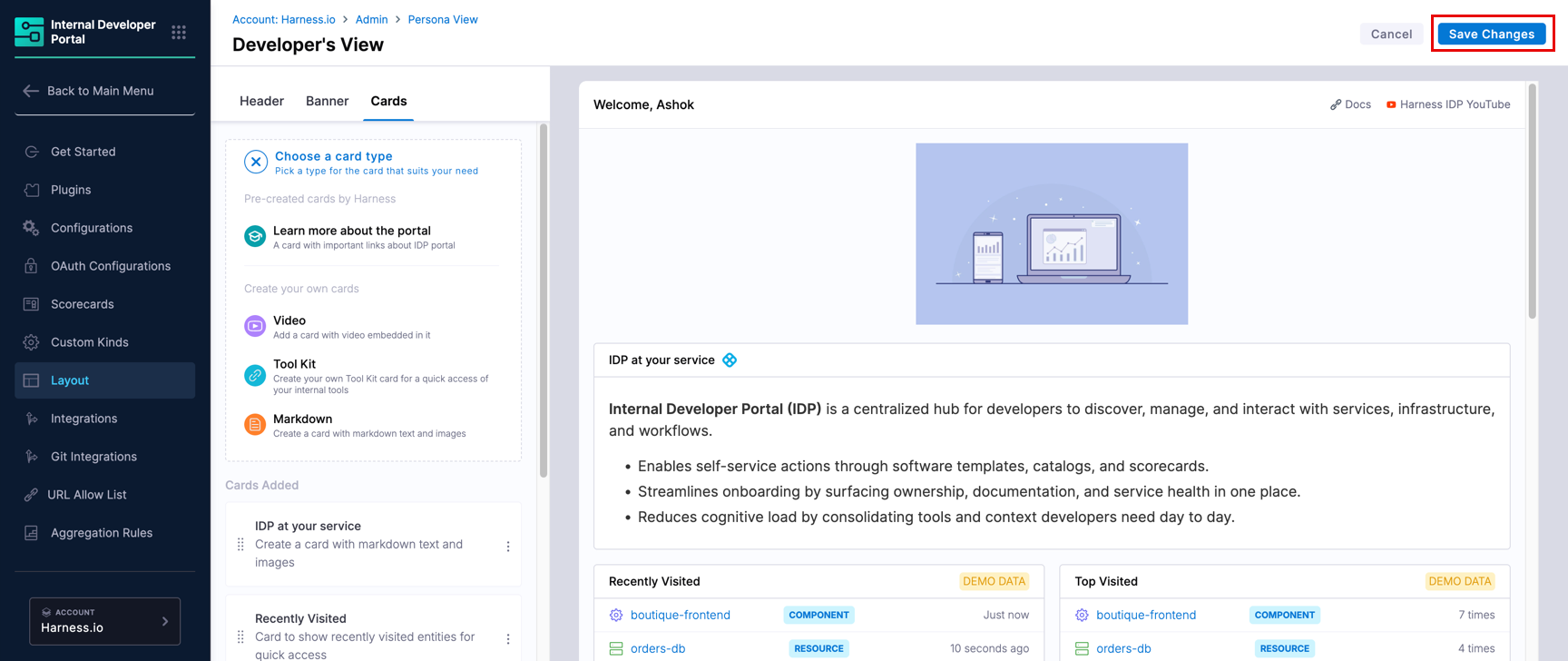
Task: Click the Docs link icon in preview
Action: (1336, 105)
